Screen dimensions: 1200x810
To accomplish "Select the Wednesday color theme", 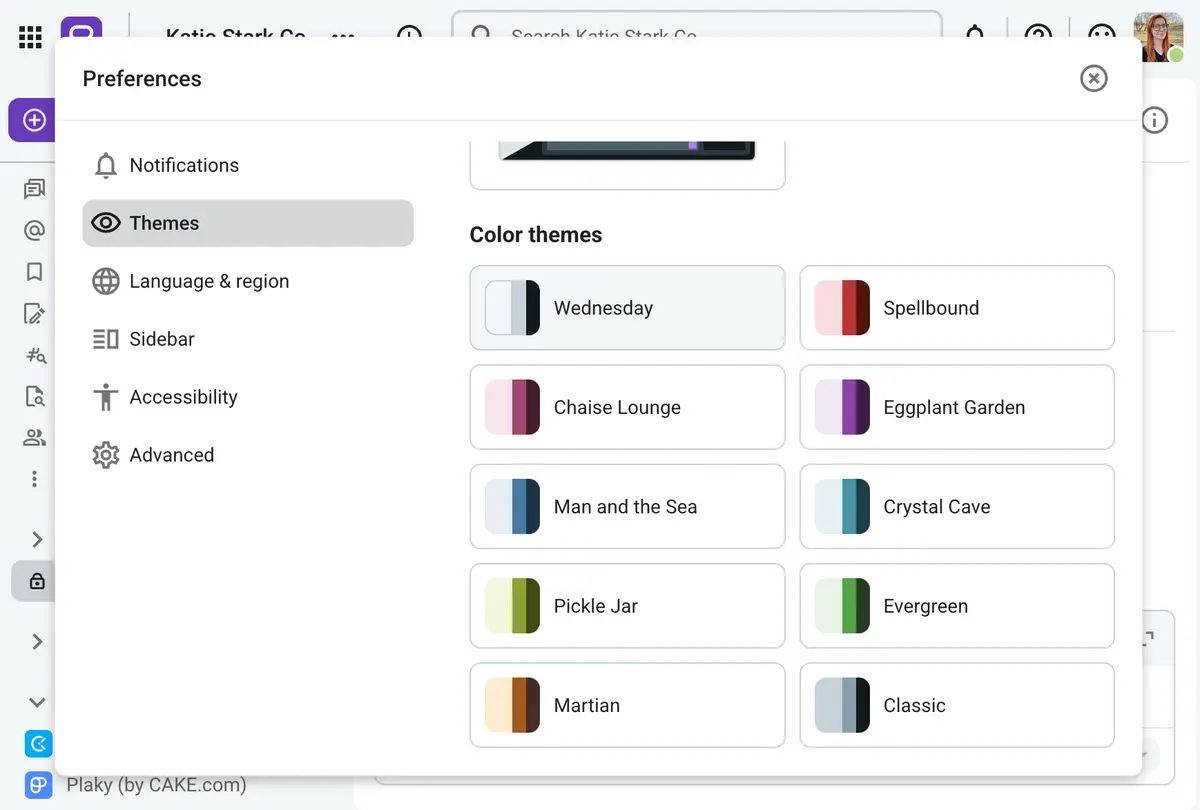I will [627, 307].
